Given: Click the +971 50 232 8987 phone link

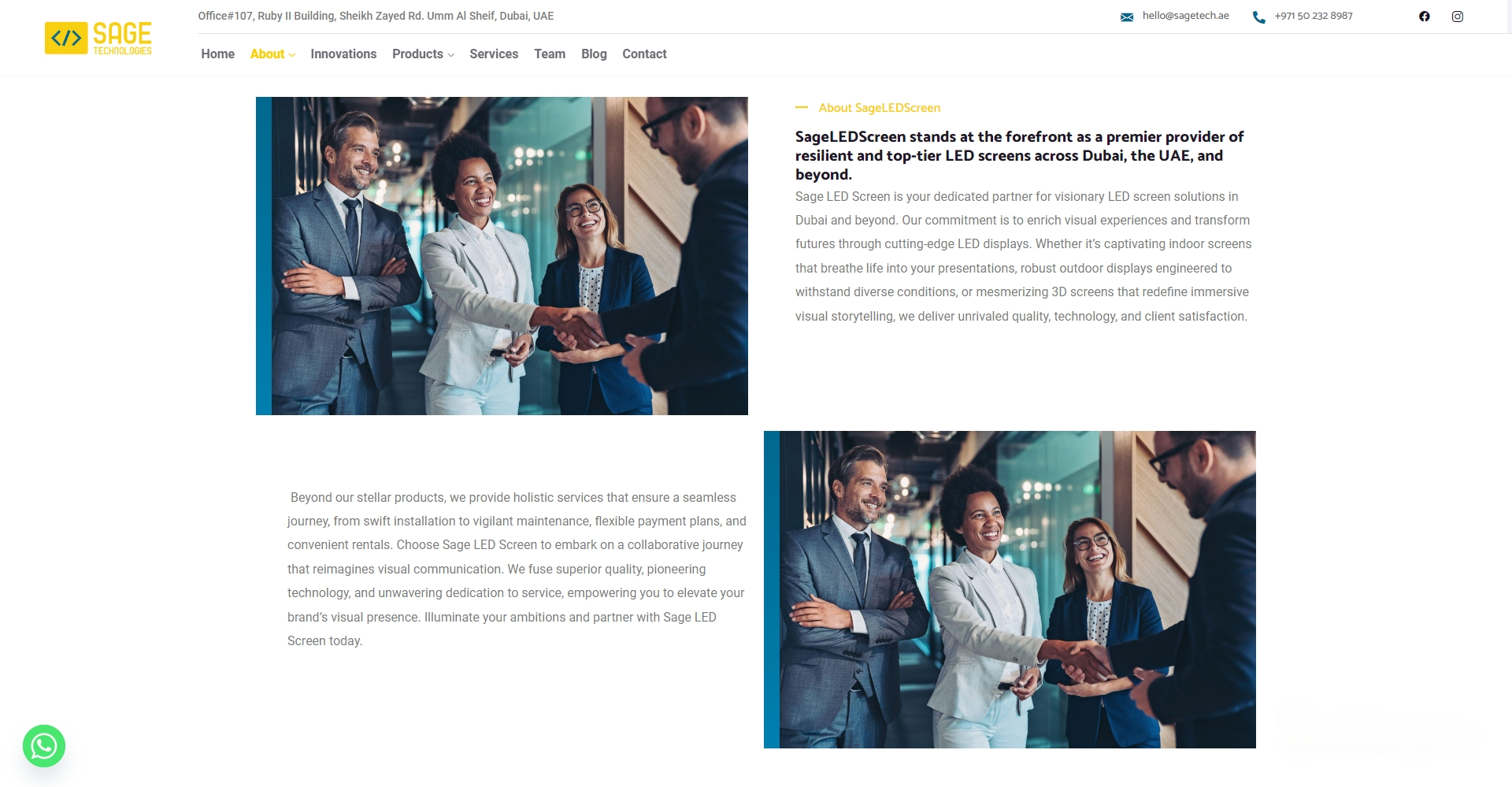Looking at the screenshot, I should 1314,16.
